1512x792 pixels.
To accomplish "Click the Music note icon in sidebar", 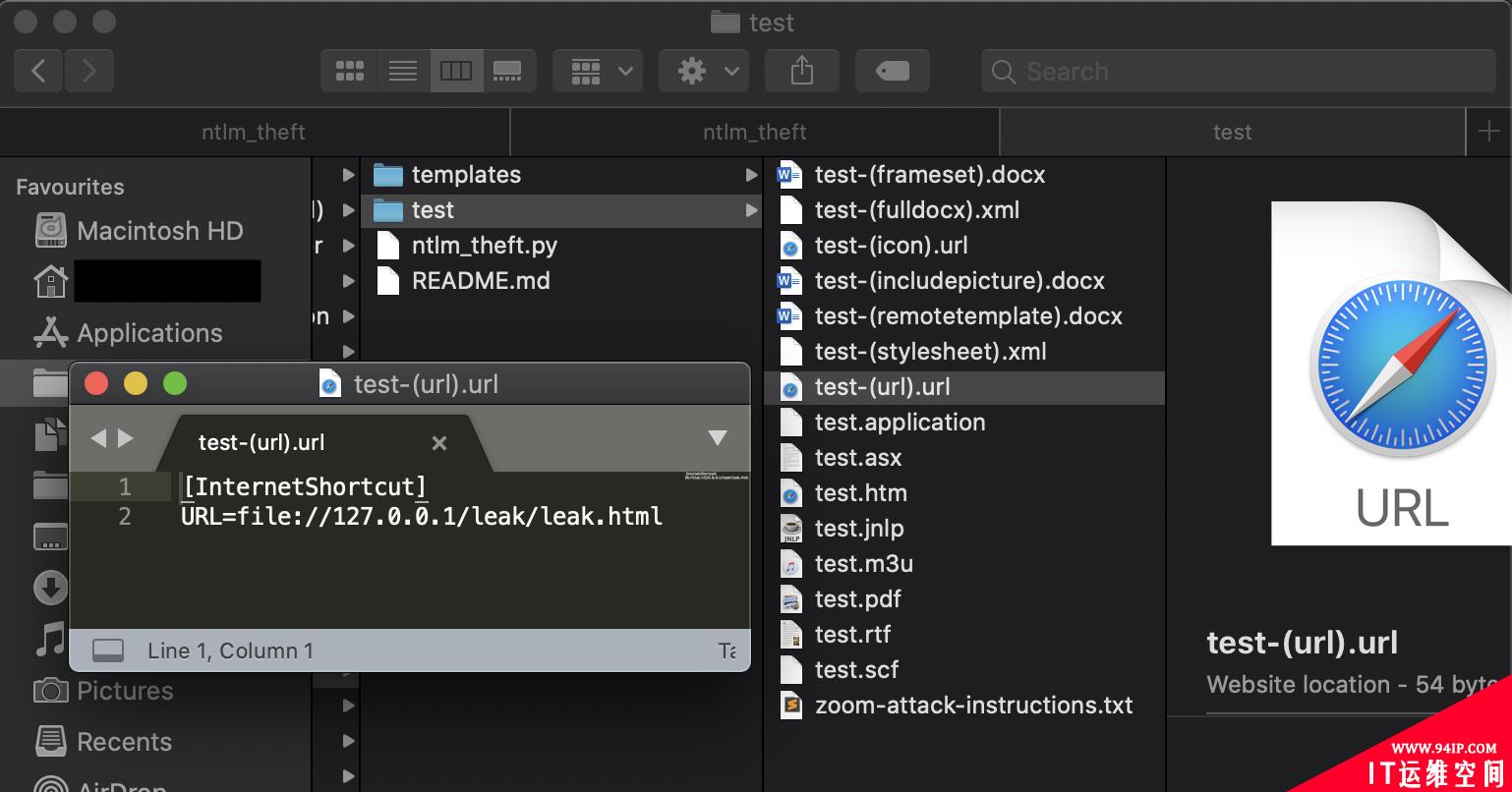I will (50, 640).
